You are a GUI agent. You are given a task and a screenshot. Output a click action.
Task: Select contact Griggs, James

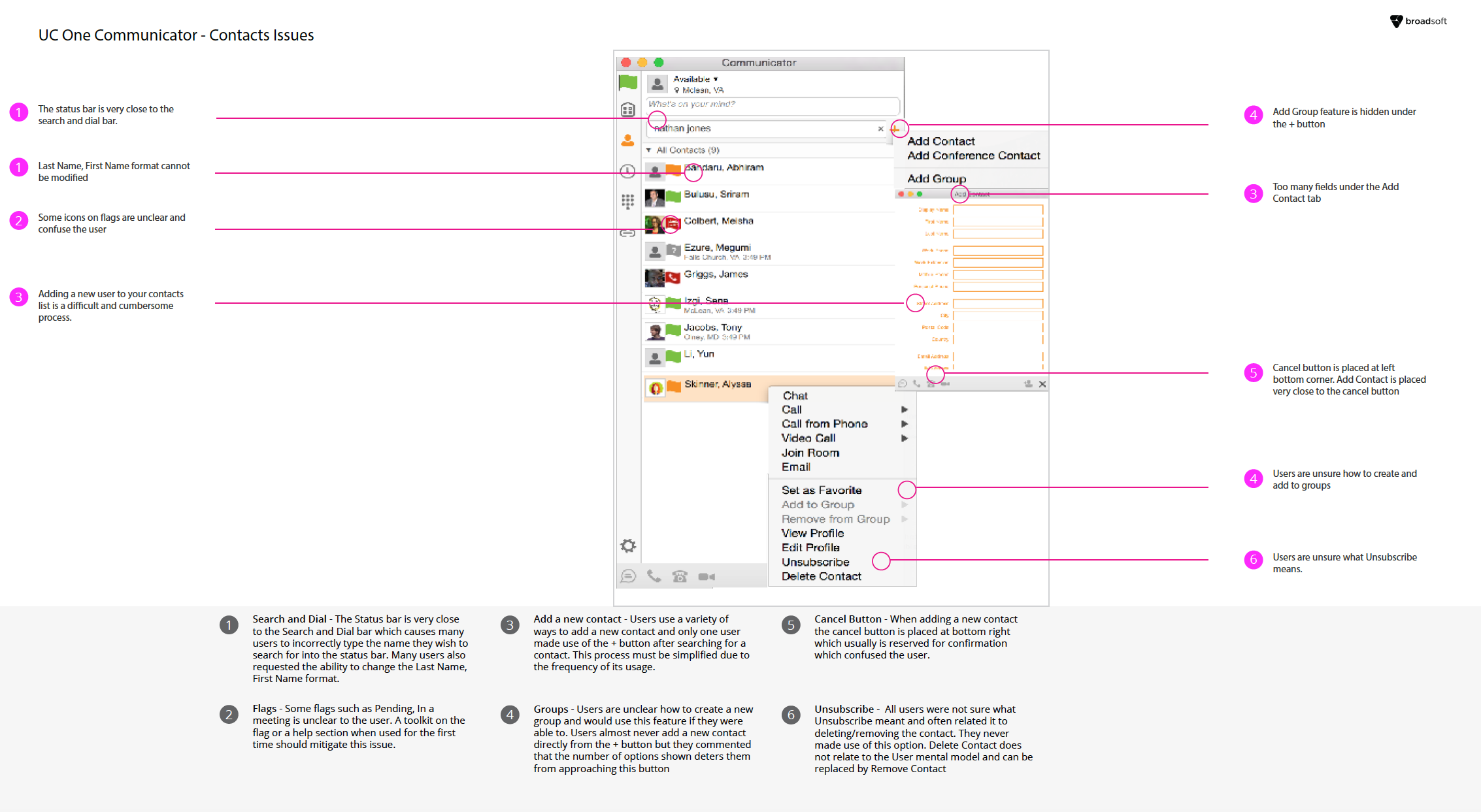tap(769, 278)
